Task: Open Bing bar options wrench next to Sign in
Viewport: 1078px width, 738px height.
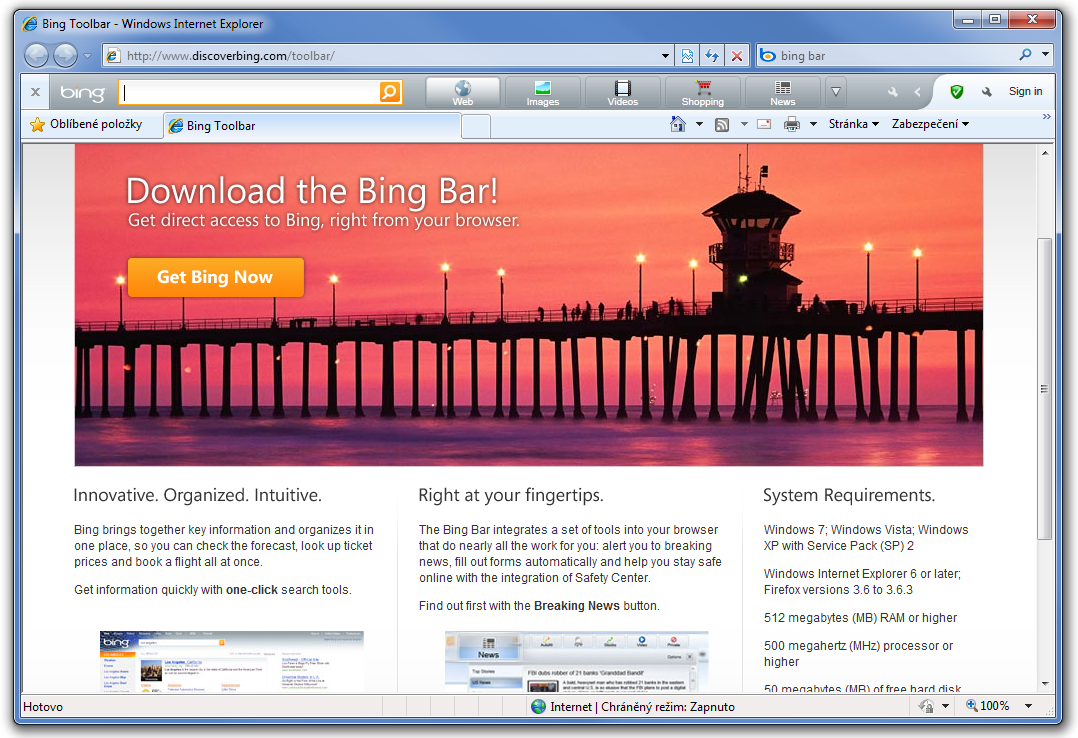Action: click(x=987, y=91)
